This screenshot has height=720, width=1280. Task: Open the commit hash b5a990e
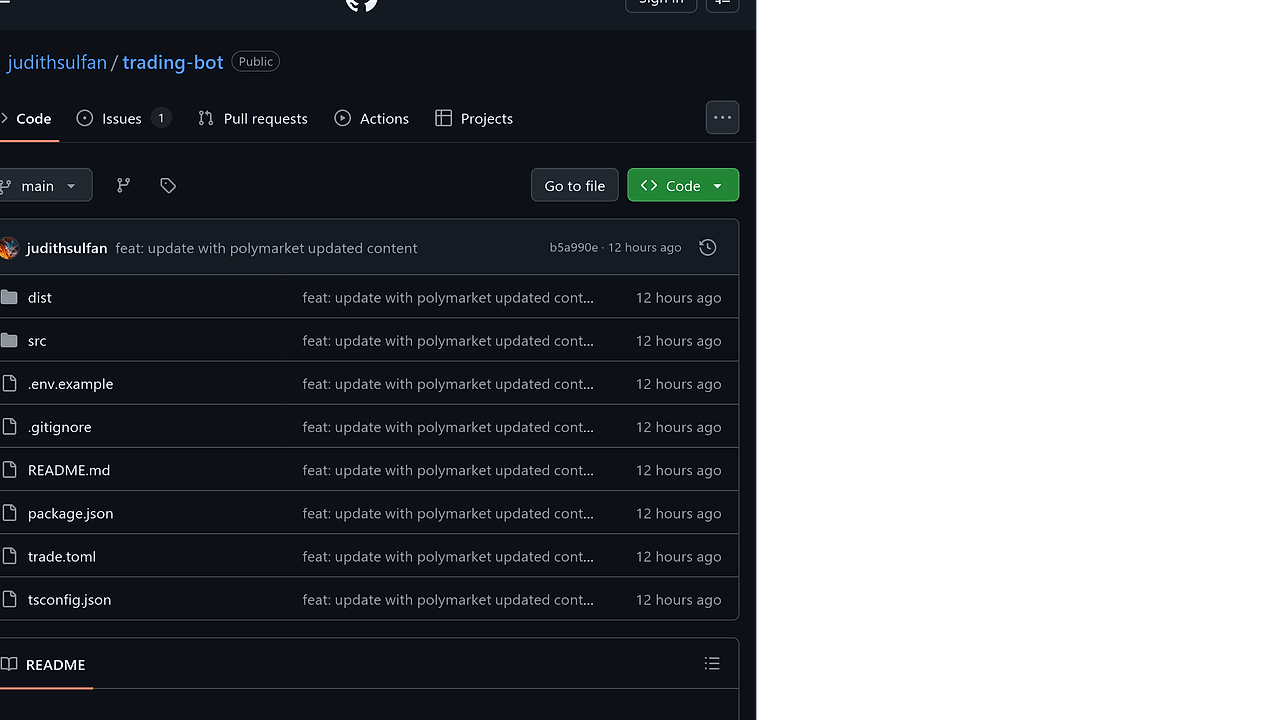coord(573,248)
